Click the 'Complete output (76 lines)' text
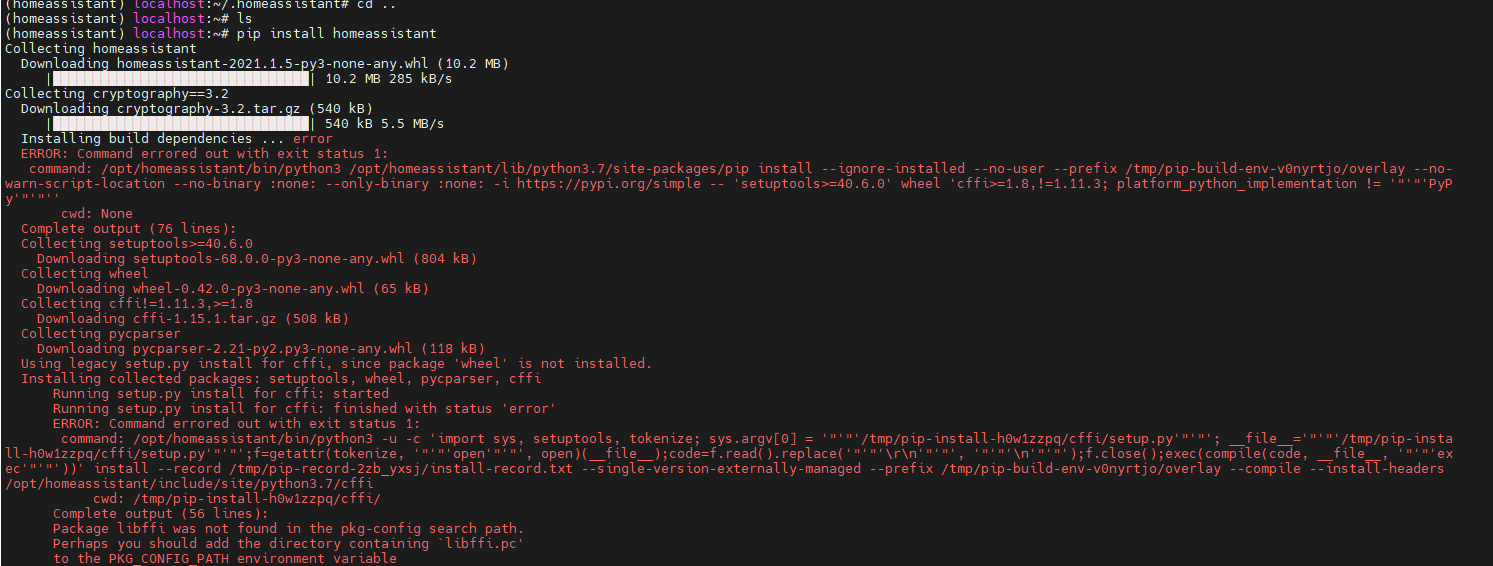1493x566 pixels. pos(128,229)
